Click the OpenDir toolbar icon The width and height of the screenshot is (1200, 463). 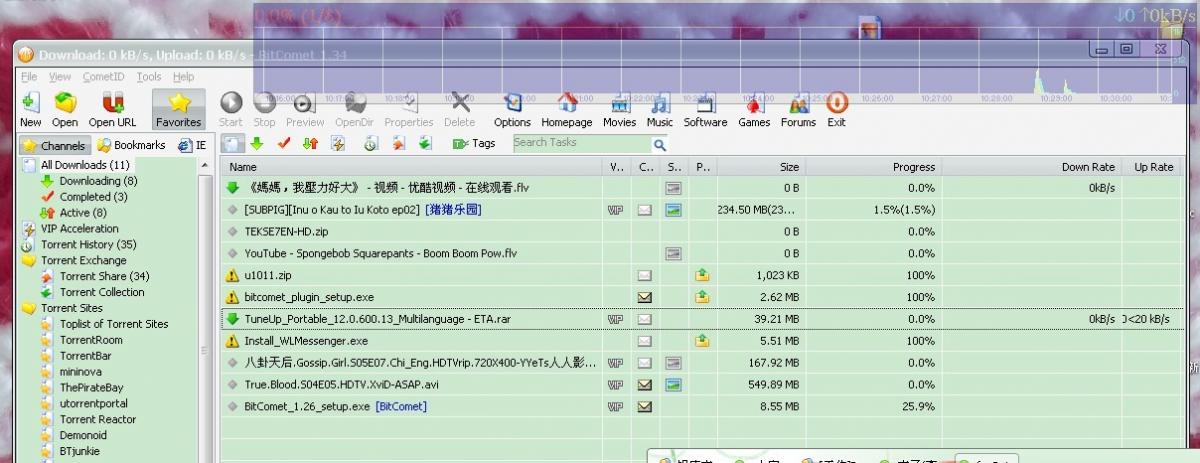click(x=354, y=109)
